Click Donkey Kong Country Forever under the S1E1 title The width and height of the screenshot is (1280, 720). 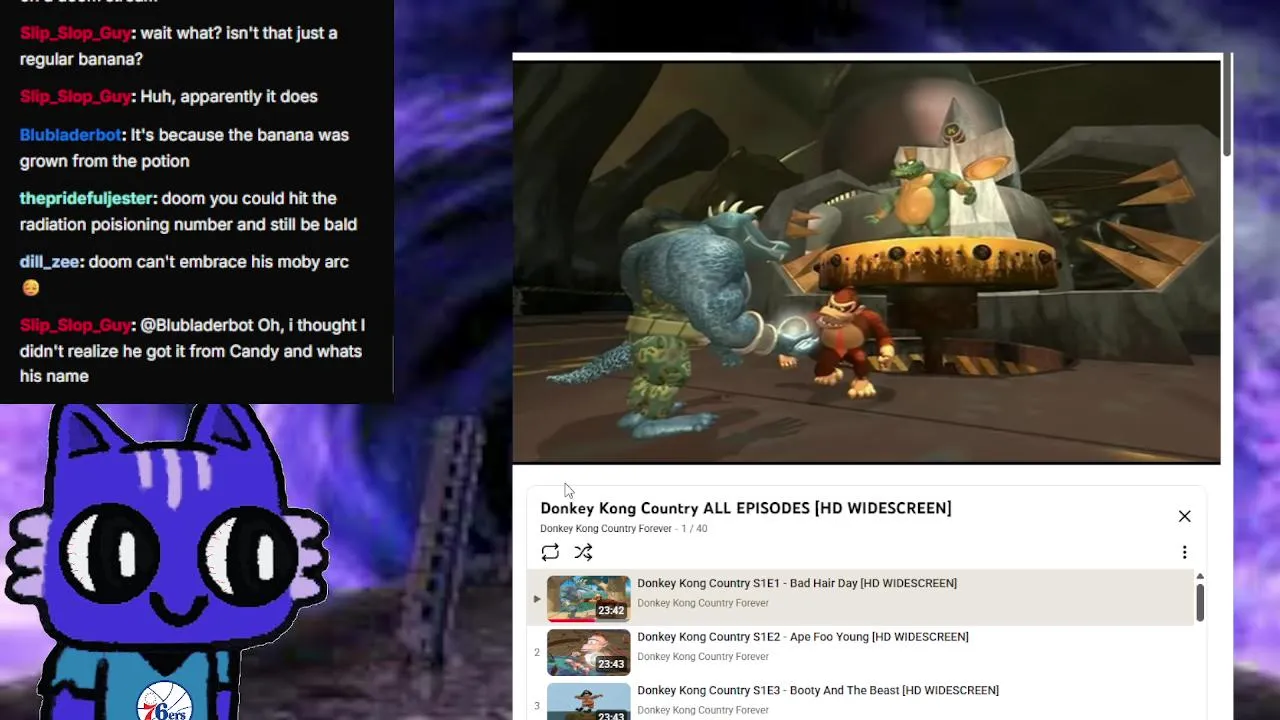pos(703,603)
